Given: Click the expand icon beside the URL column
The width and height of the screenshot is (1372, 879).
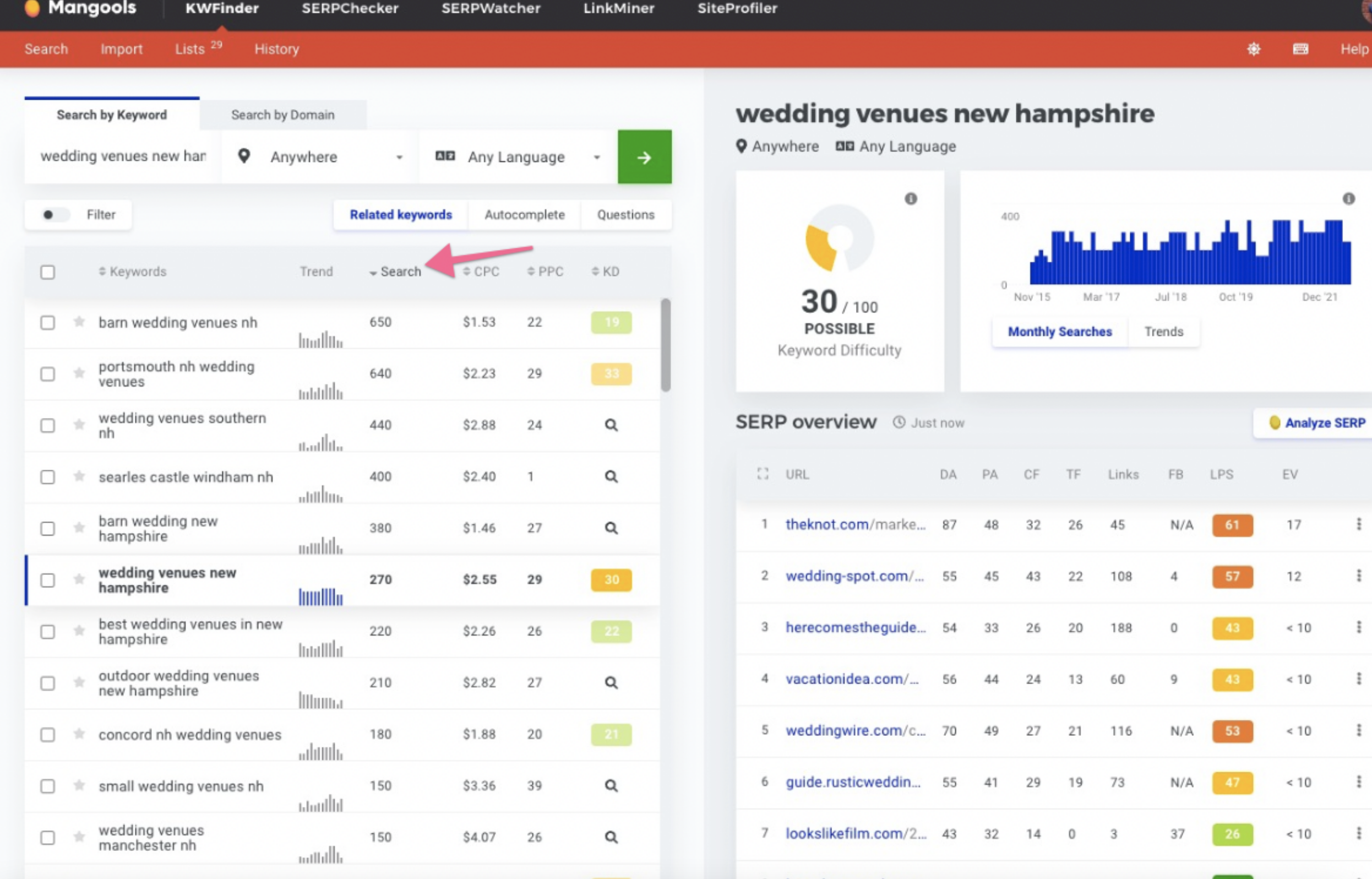Looking at the screenshot, I should [x=763, y=474].
